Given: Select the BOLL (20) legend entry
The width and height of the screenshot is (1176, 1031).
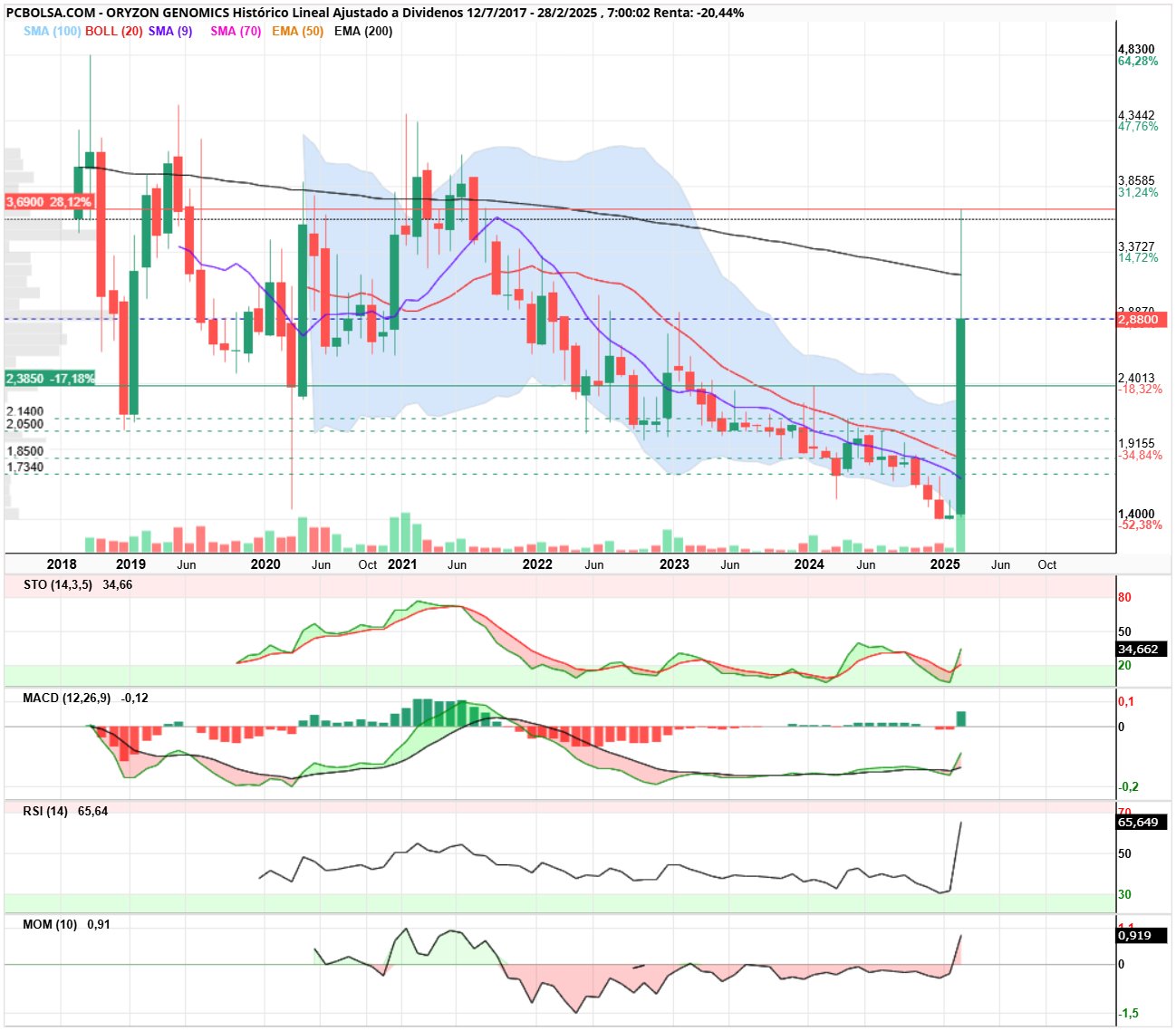Looking at the screenshot, I should point(114,31).
